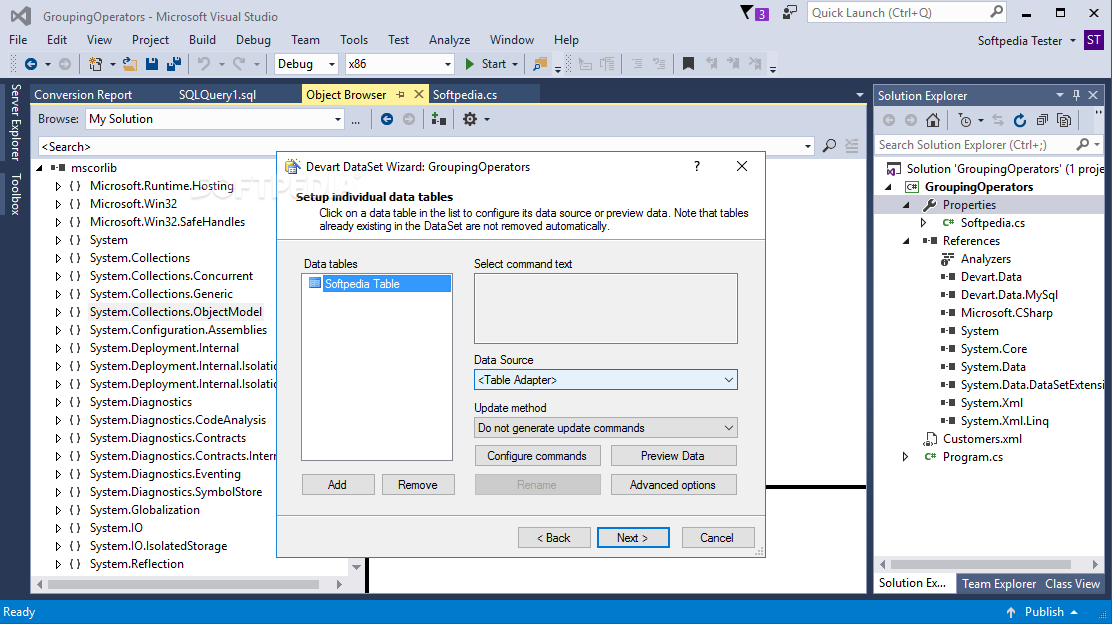Click the wizard help question mark

pyautogui.click(x=696, y=166)
